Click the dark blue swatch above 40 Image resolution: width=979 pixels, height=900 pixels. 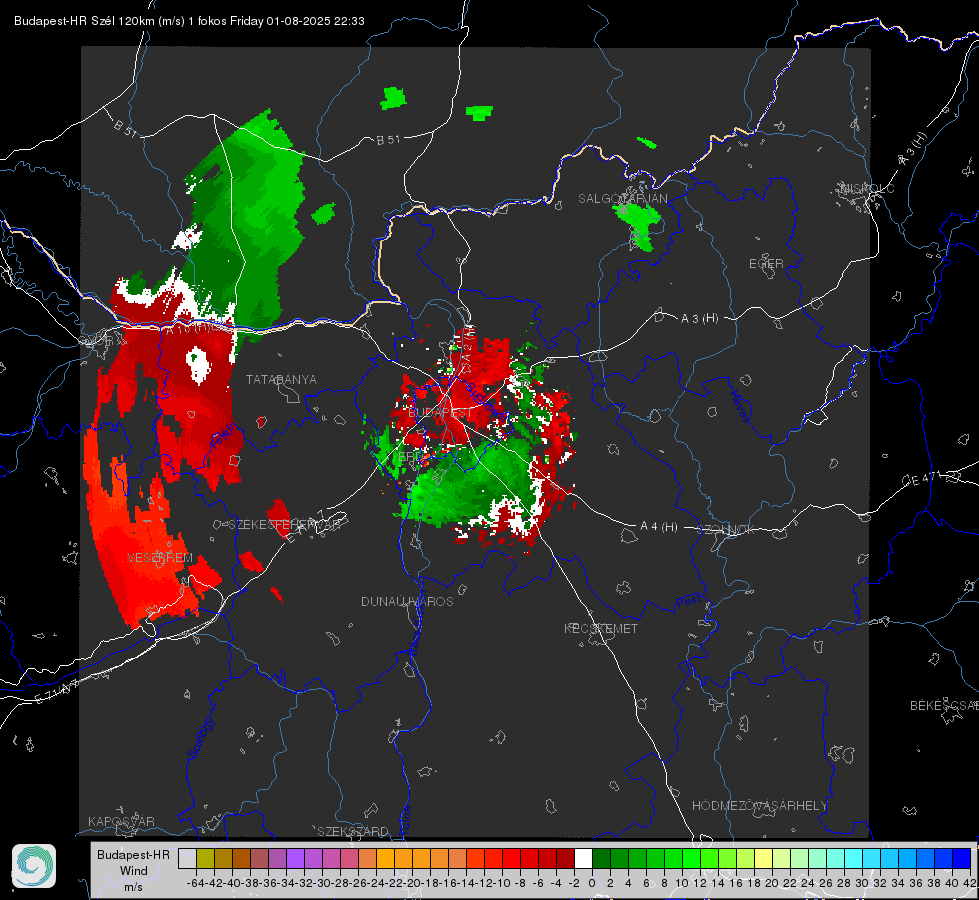(962, 858)
